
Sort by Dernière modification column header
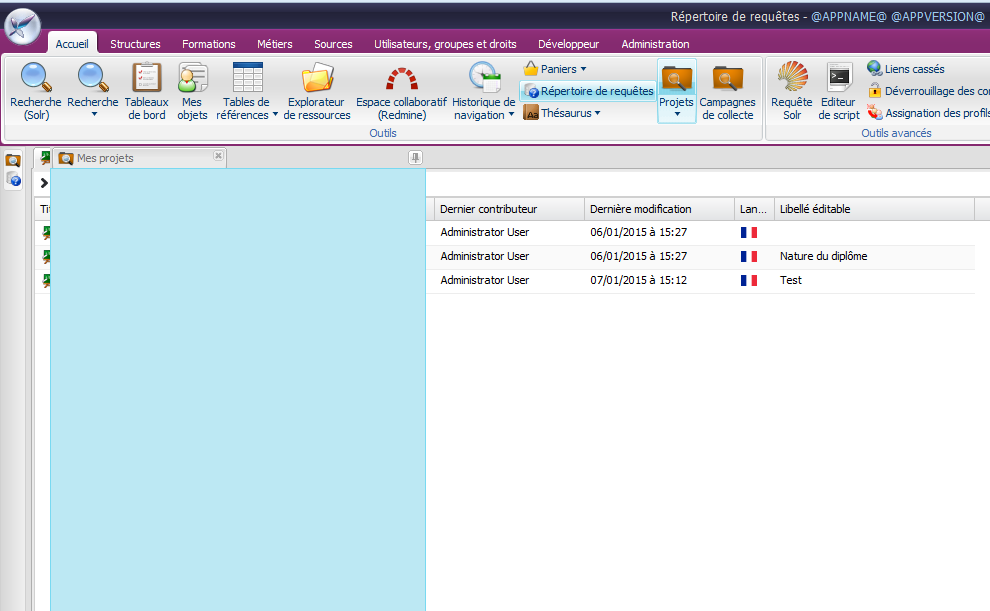click(640, 209)
